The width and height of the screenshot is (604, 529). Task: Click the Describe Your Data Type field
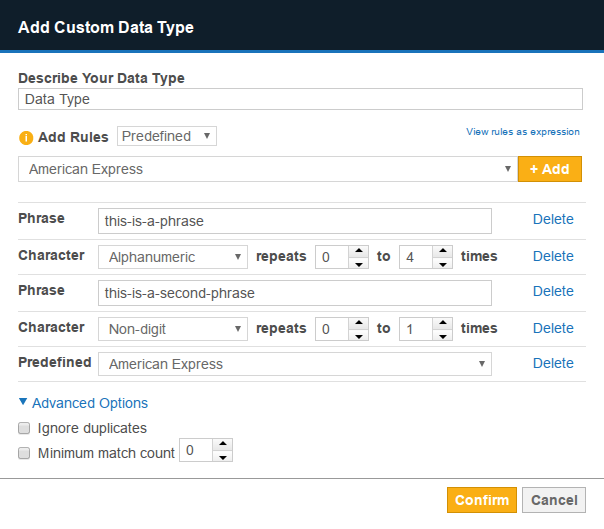pyautogui.click(x=300, y=99)
